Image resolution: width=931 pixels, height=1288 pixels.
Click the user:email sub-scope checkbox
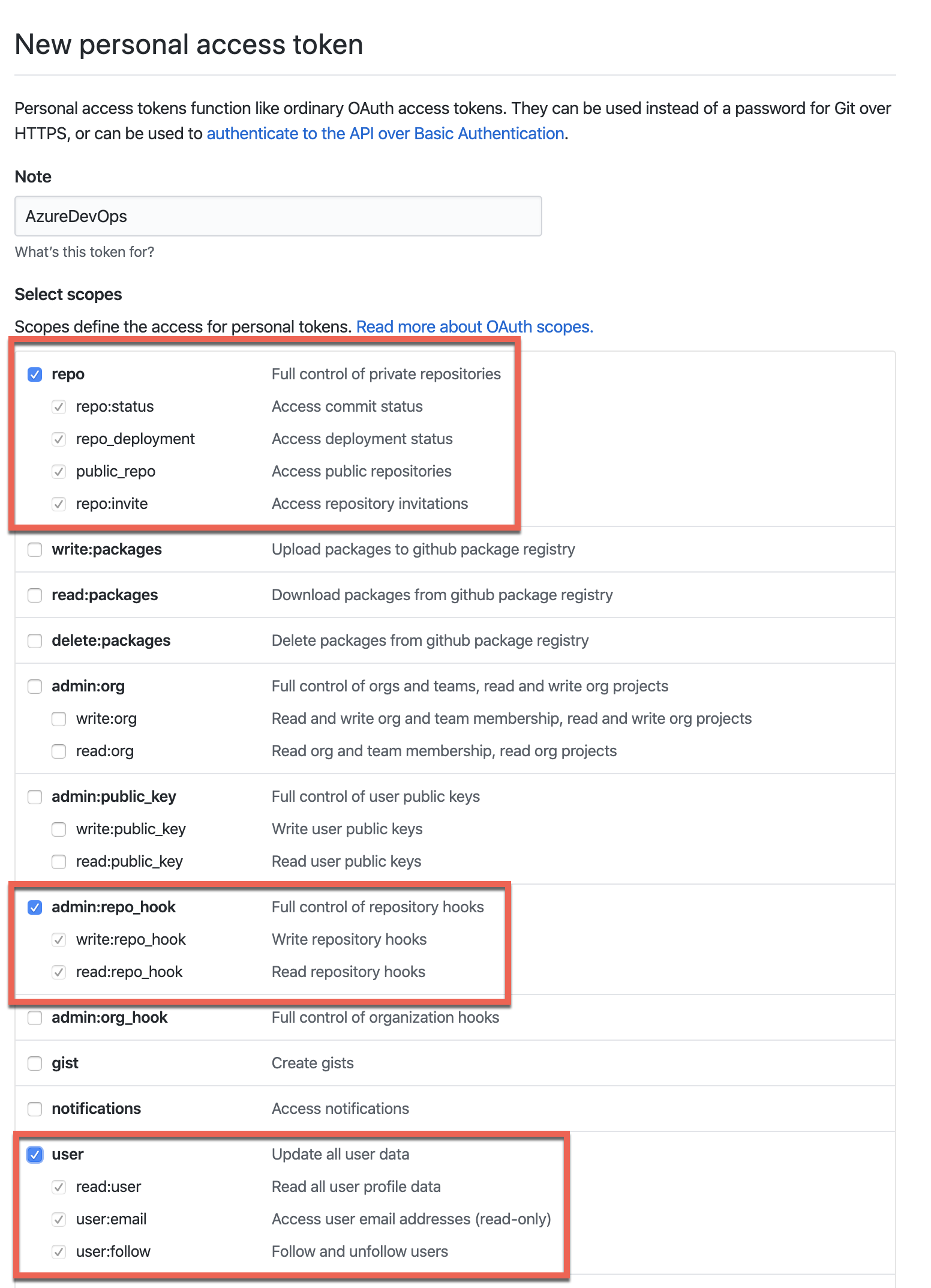pos(59,1220)
